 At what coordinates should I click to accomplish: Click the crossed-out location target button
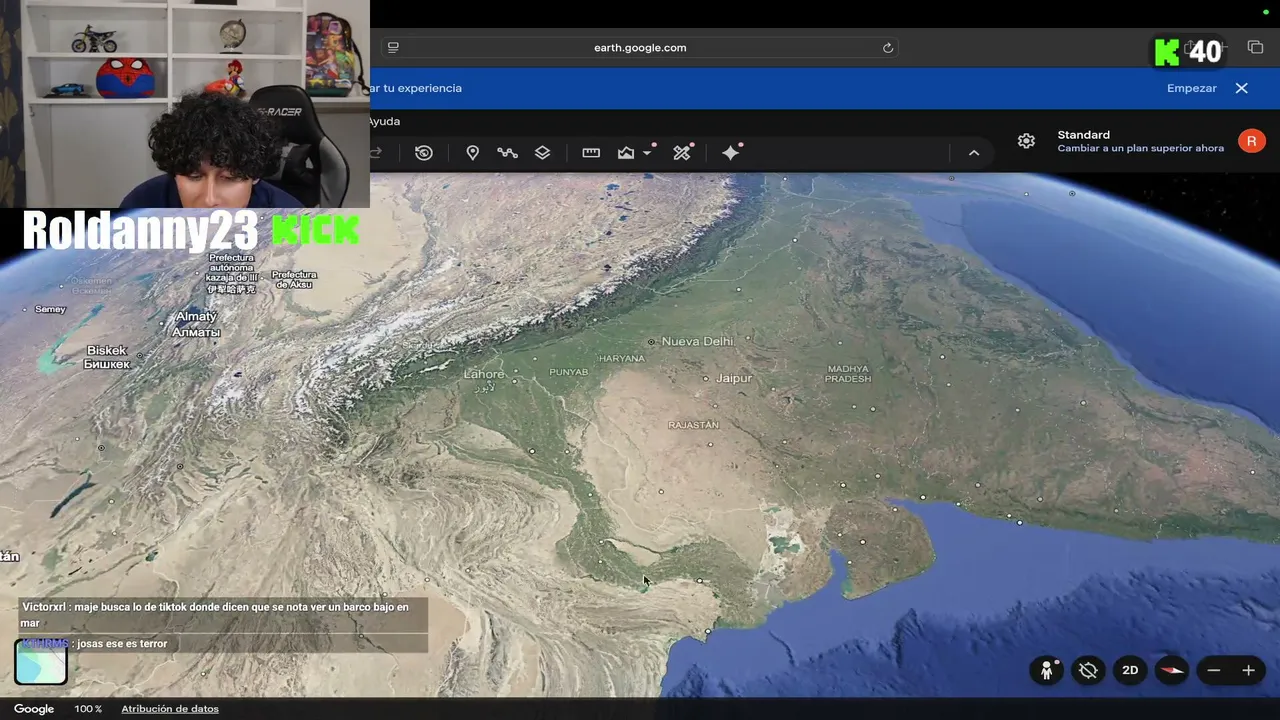click(x=1088, y=670)
